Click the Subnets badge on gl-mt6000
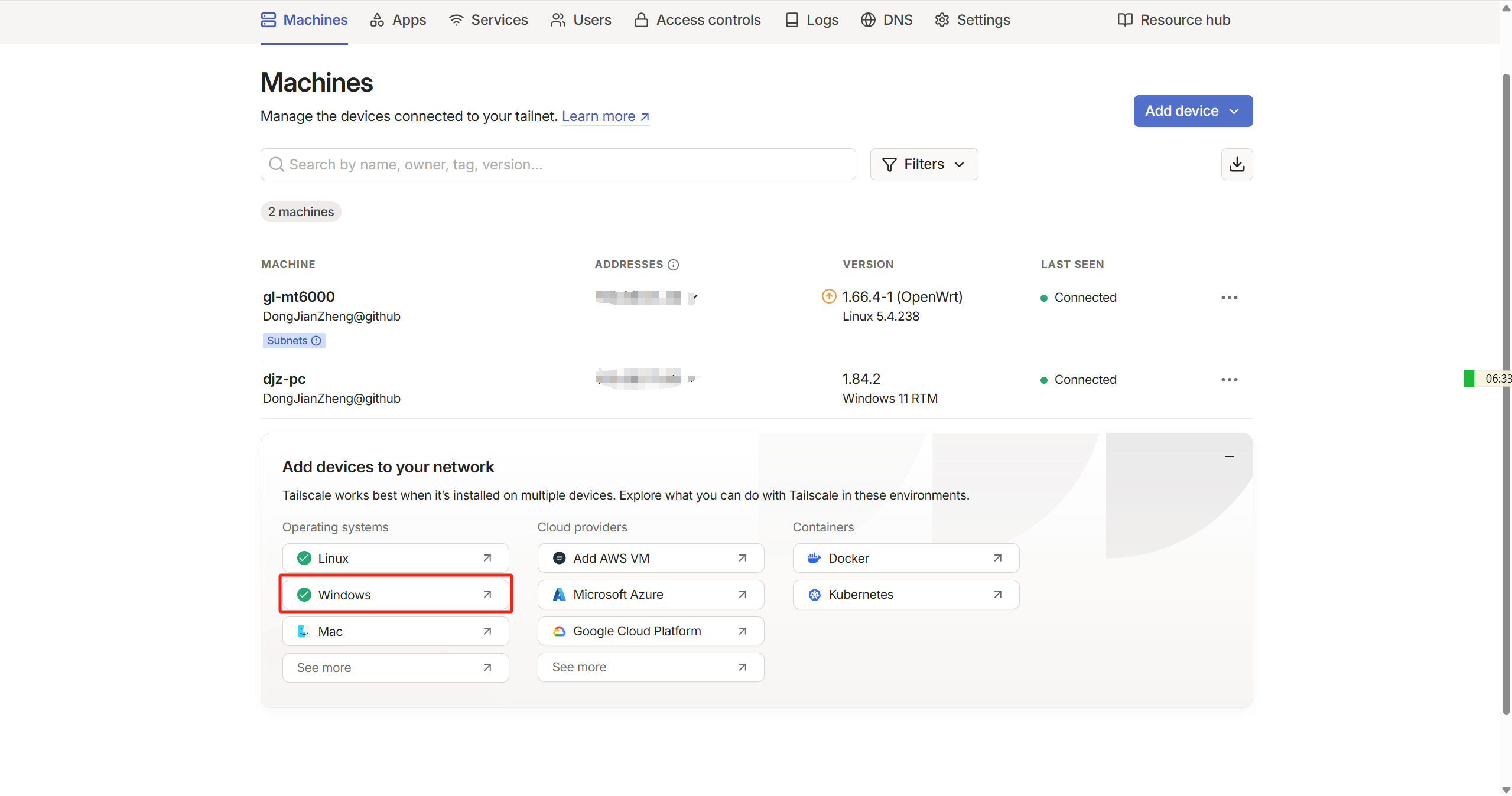 click(294, 341)
